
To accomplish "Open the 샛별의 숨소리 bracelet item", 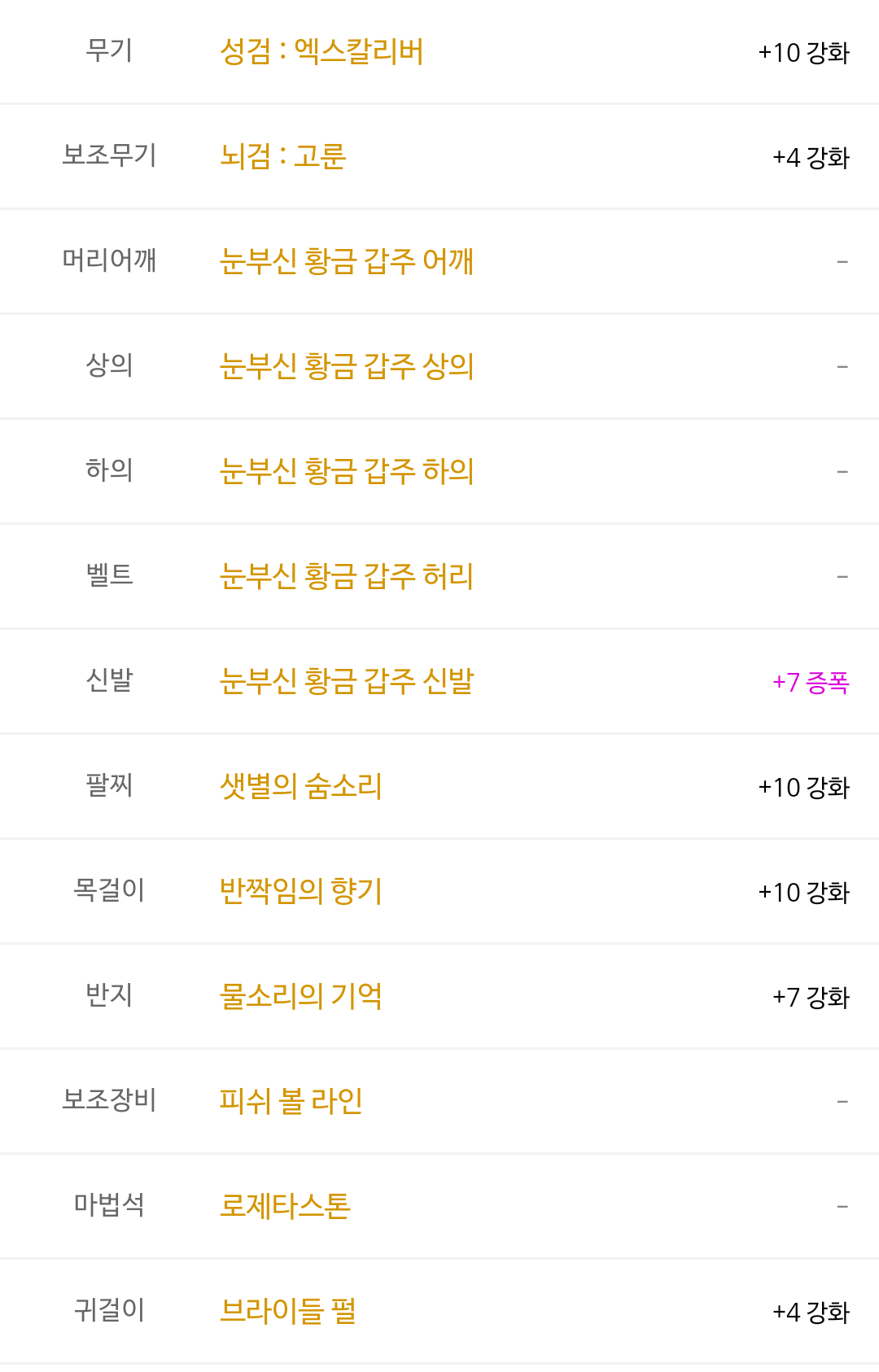I will 301,786.
